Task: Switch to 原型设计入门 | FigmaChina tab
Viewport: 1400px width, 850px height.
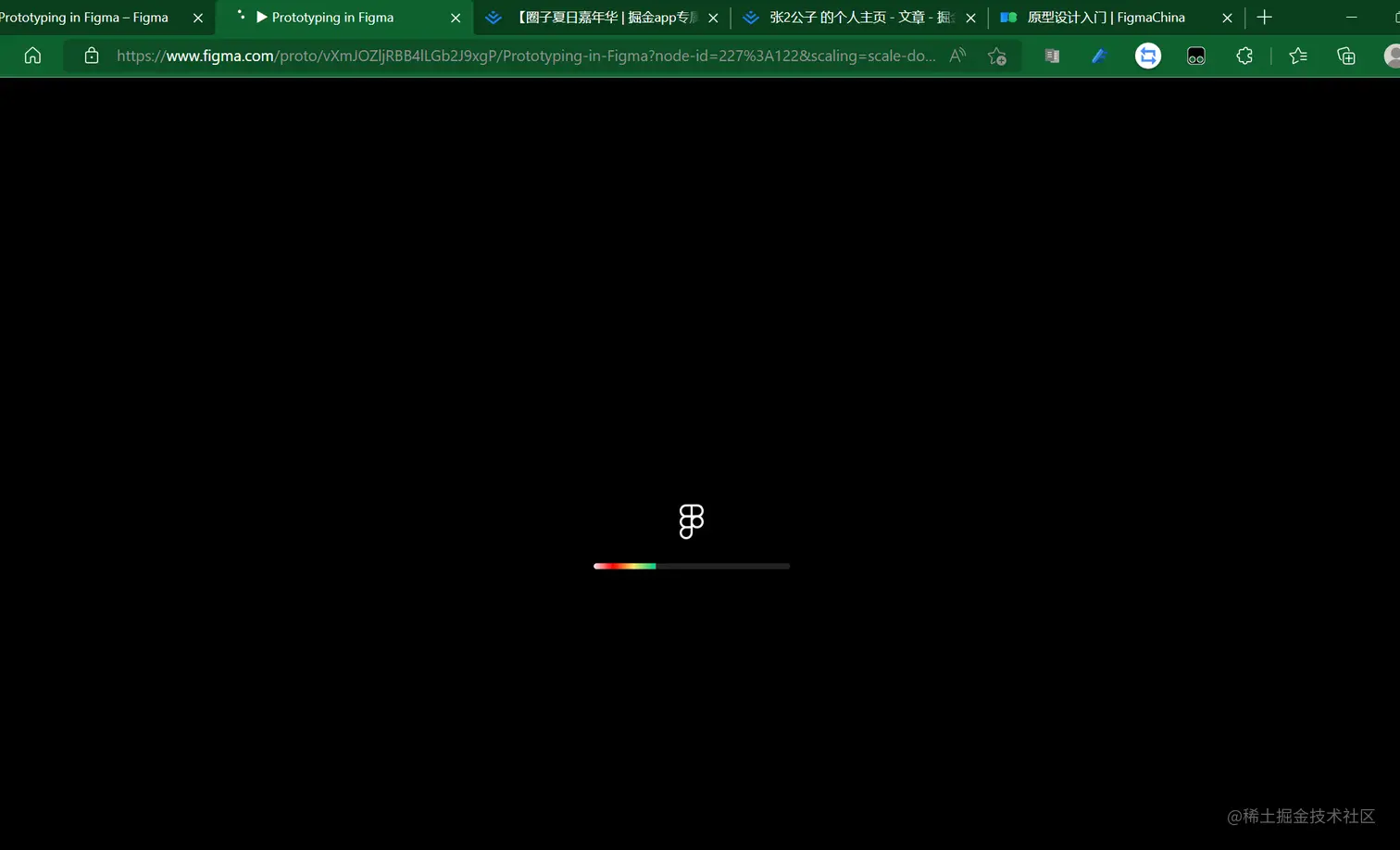Action: tap(1117, 18)
